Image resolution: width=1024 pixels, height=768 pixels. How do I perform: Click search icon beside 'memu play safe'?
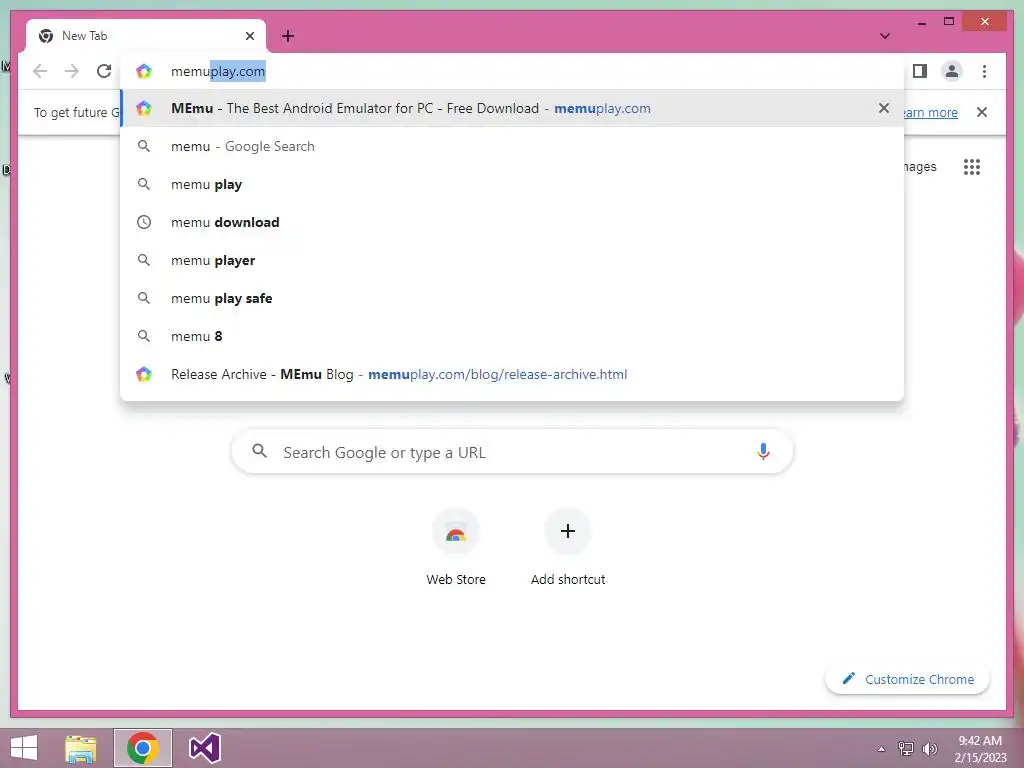pyautogui.click(x=144, y=298)
